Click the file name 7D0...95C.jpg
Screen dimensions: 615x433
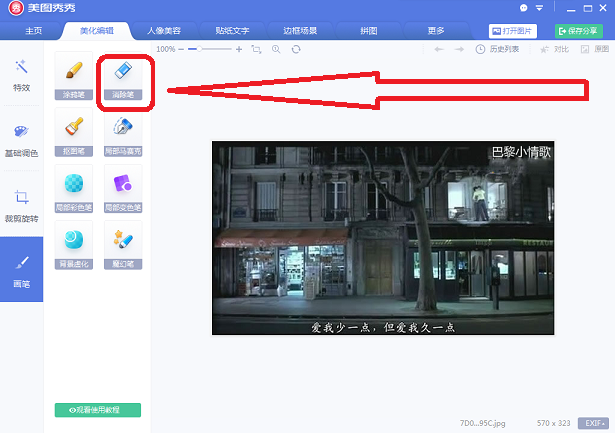(482, 423)
